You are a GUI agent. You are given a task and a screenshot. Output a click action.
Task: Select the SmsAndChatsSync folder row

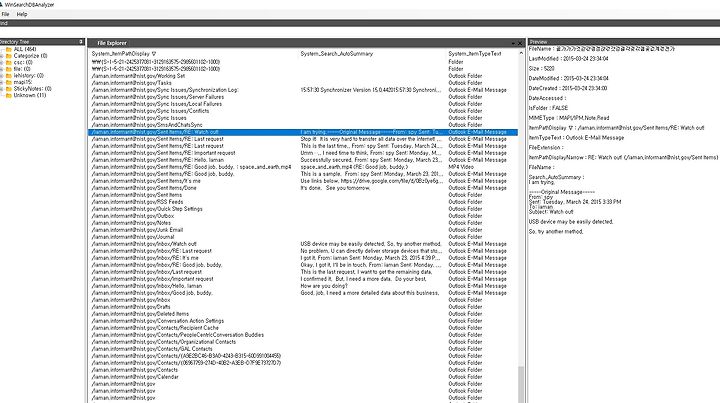point(303,125)
